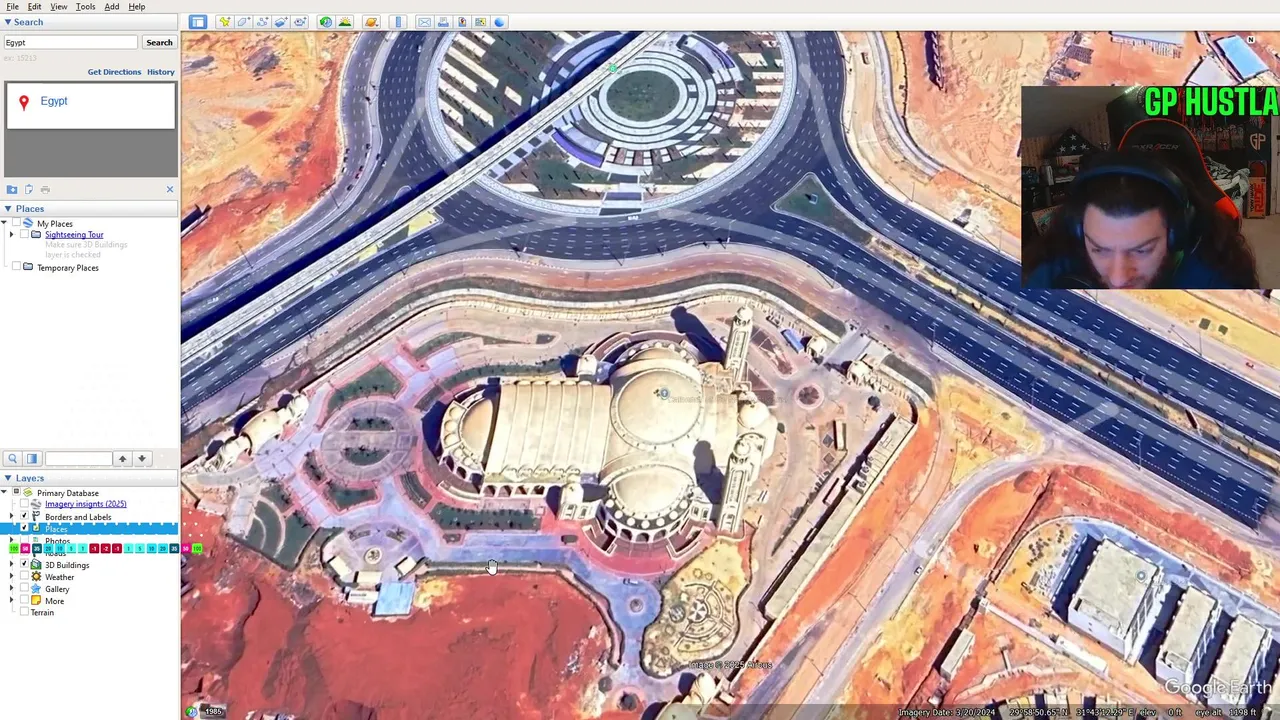Toggle the Places panel view icon
The width and height of the screenshot is (1280, 720).
tap(32, 458)
